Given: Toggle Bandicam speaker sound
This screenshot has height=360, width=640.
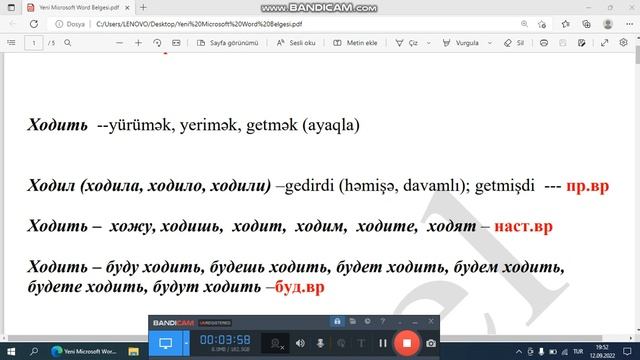Looking at the screenshot, I should click(x=300, y=343).
